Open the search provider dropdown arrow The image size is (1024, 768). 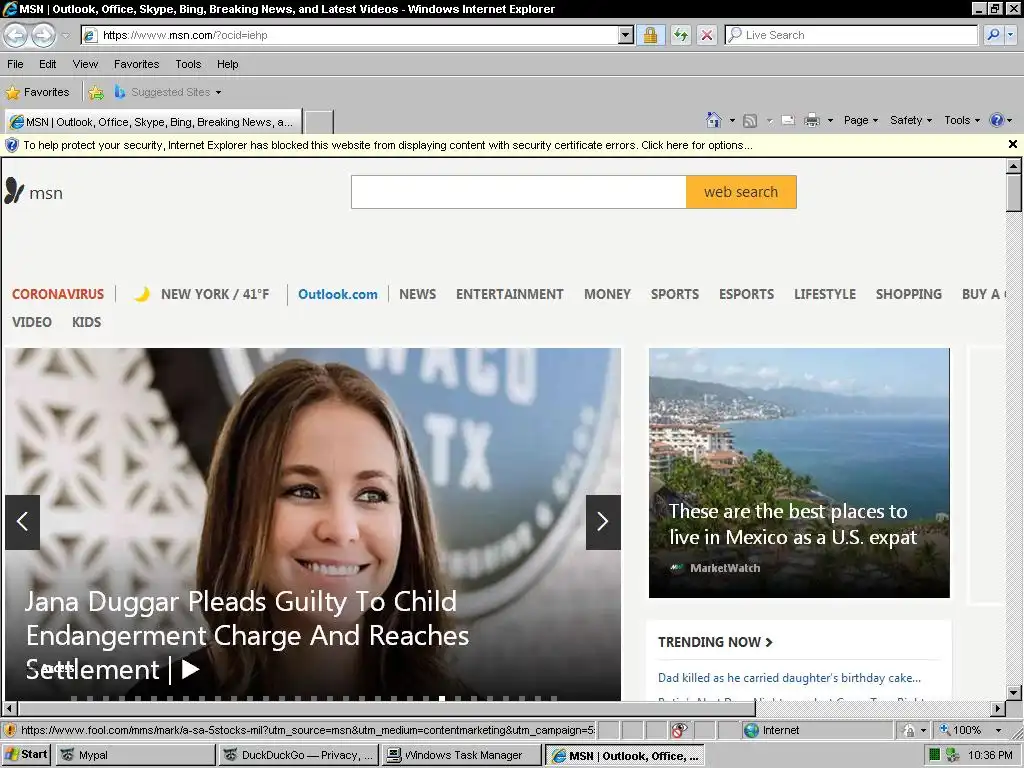click(x=1012, y=35)
